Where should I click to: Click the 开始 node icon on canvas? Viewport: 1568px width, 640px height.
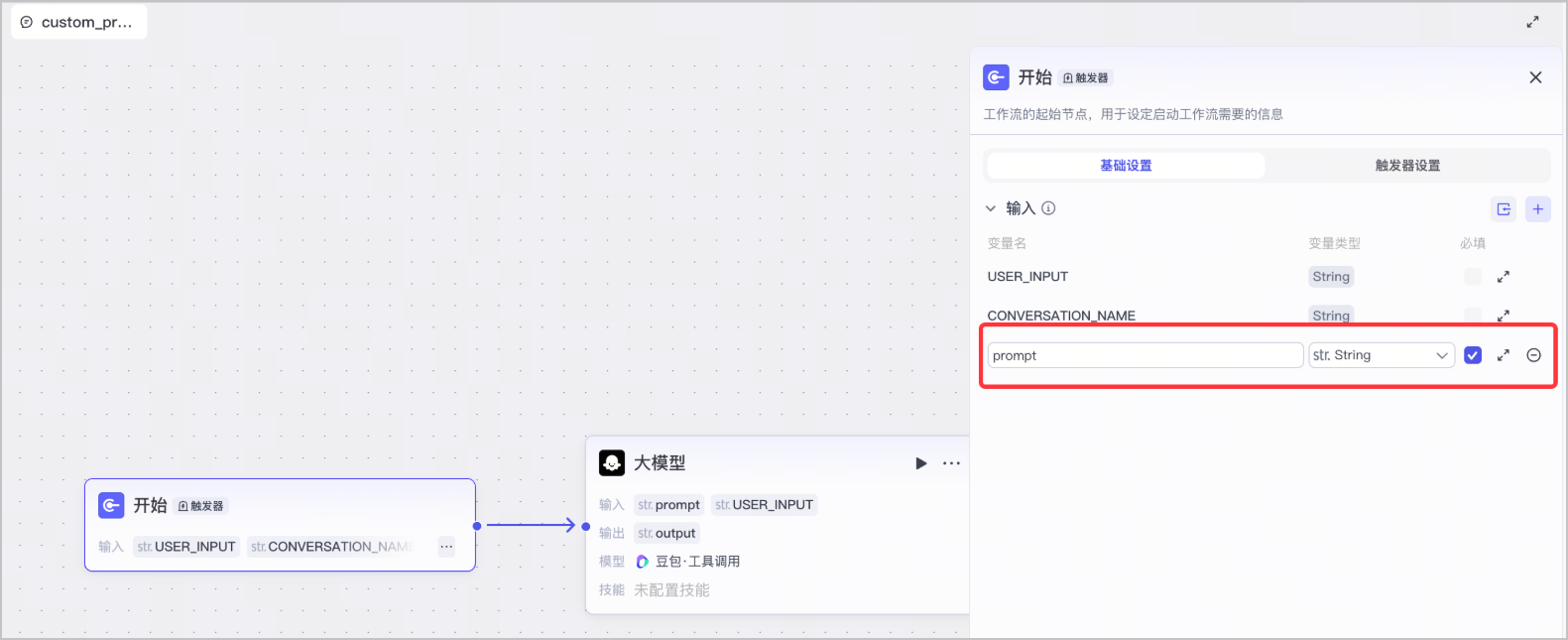click(x=111, y=506)
